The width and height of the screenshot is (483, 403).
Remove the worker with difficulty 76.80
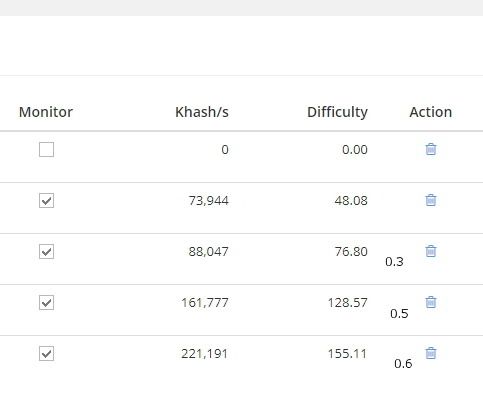(431, 251)
